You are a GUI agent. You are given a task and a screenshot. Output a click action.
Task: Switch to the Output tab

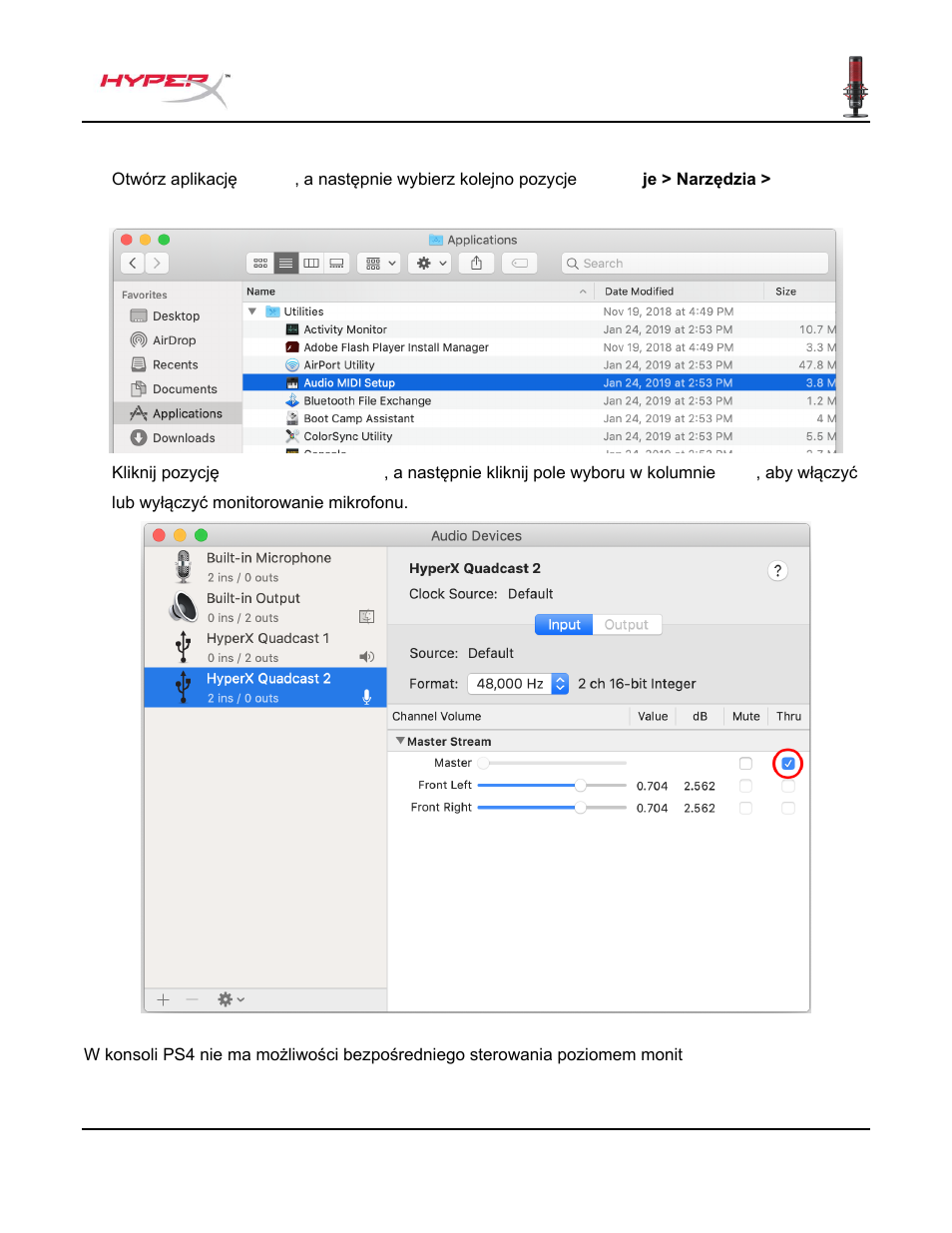tap(627, 625)
